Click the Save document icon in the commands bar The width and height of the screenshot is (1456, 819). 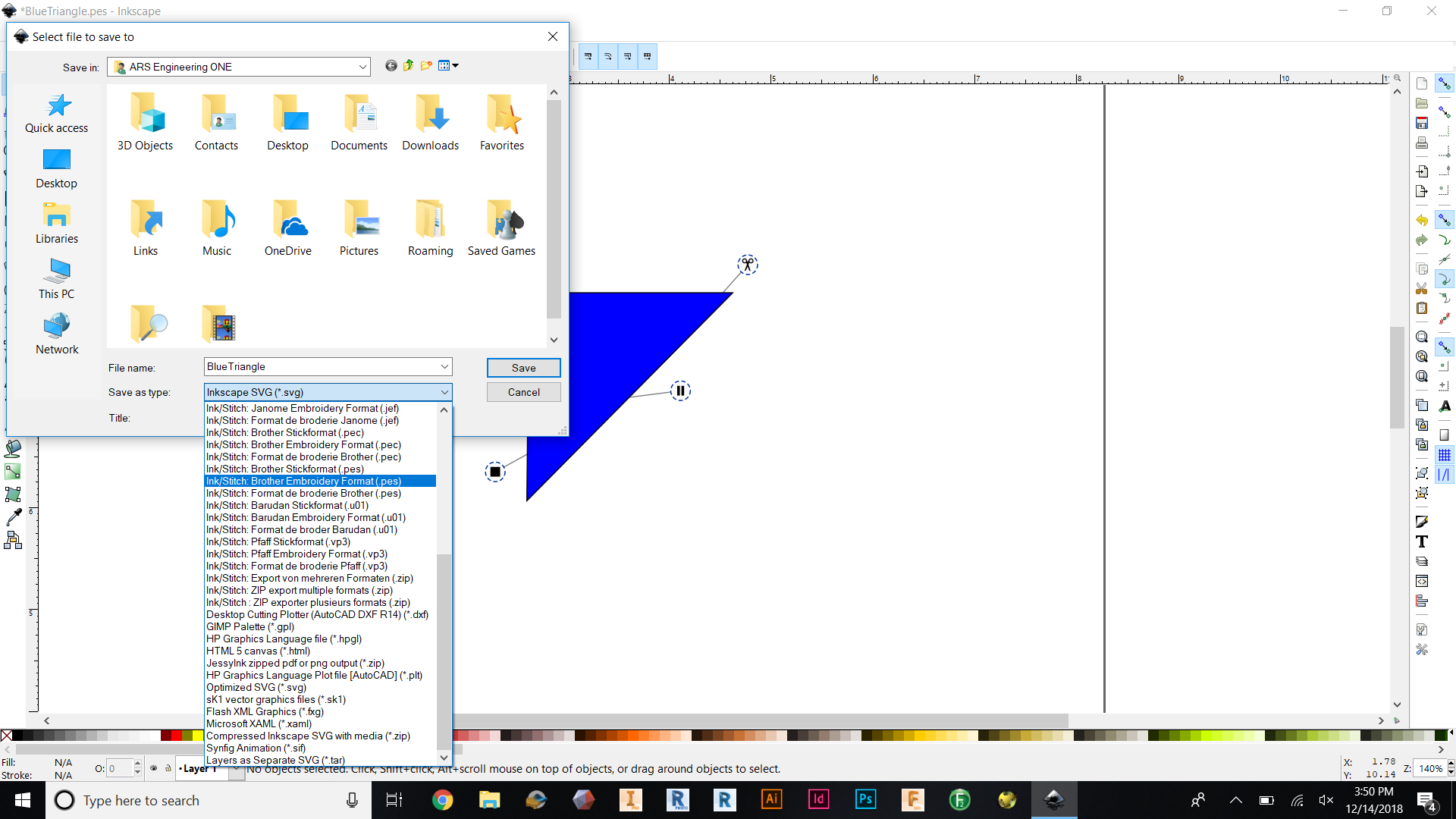point(1422,123)
